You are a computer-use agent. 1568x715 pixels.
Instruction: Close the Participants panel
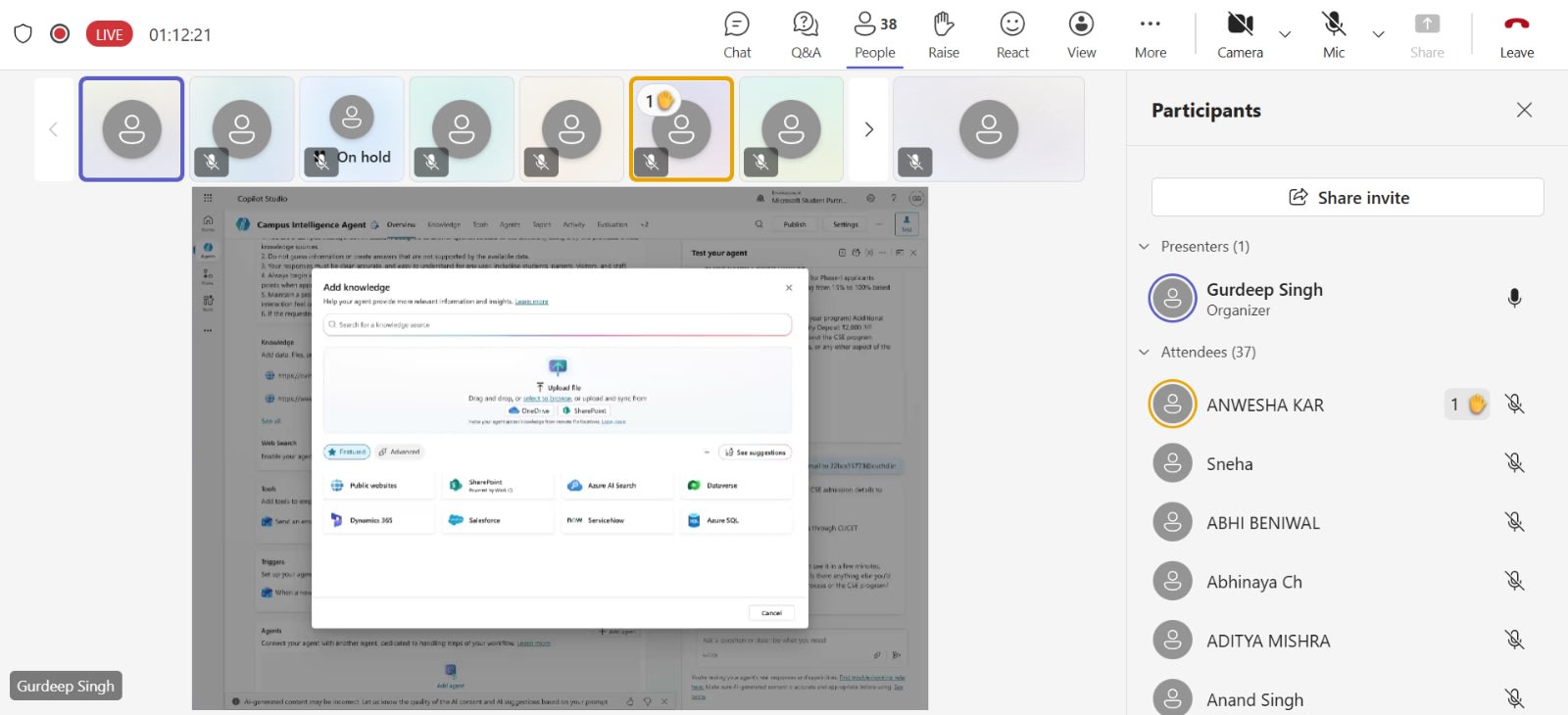[x=1524, y=110]
